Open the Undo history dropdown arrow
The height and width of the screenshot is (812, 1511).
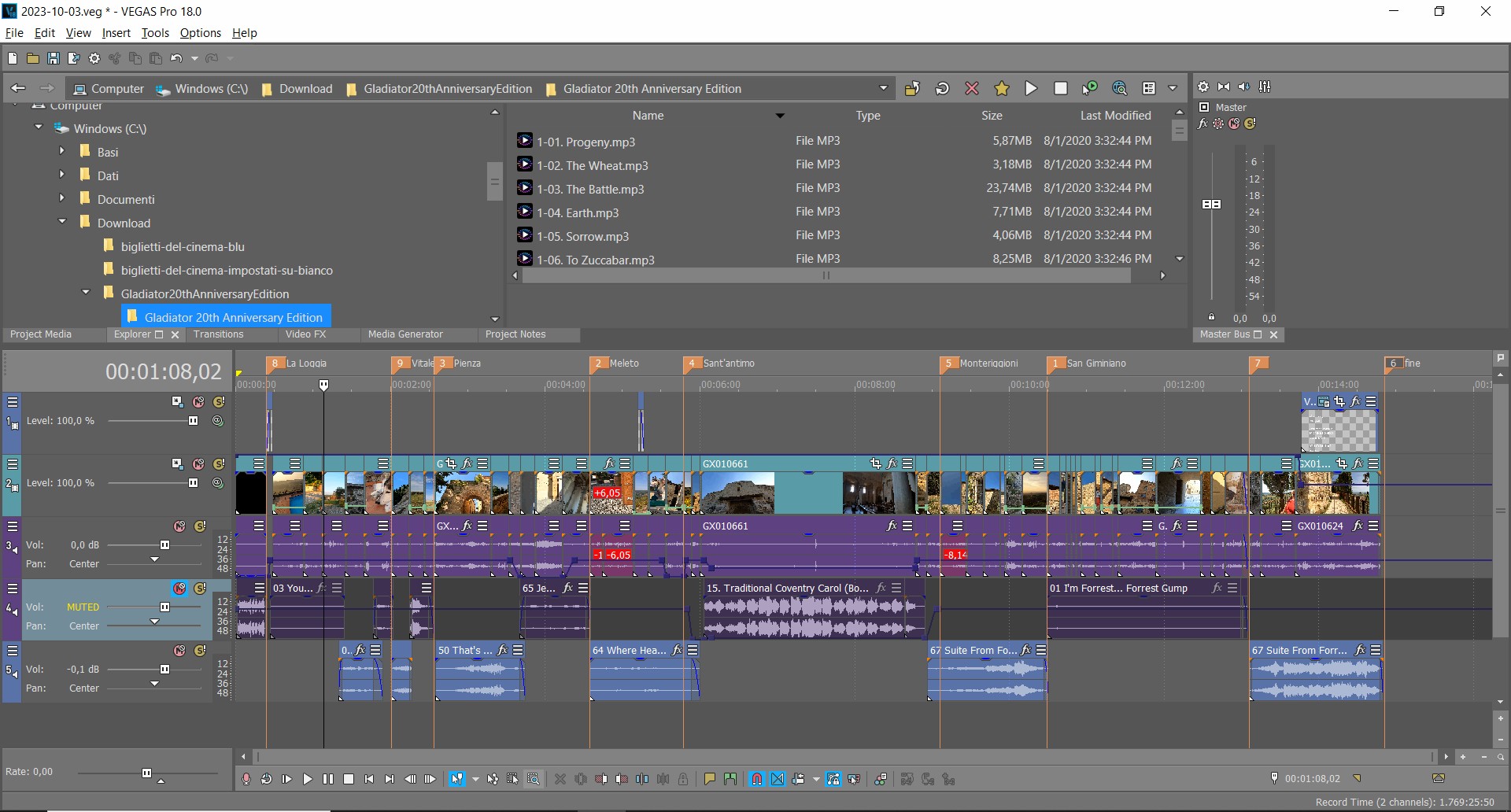194,58
